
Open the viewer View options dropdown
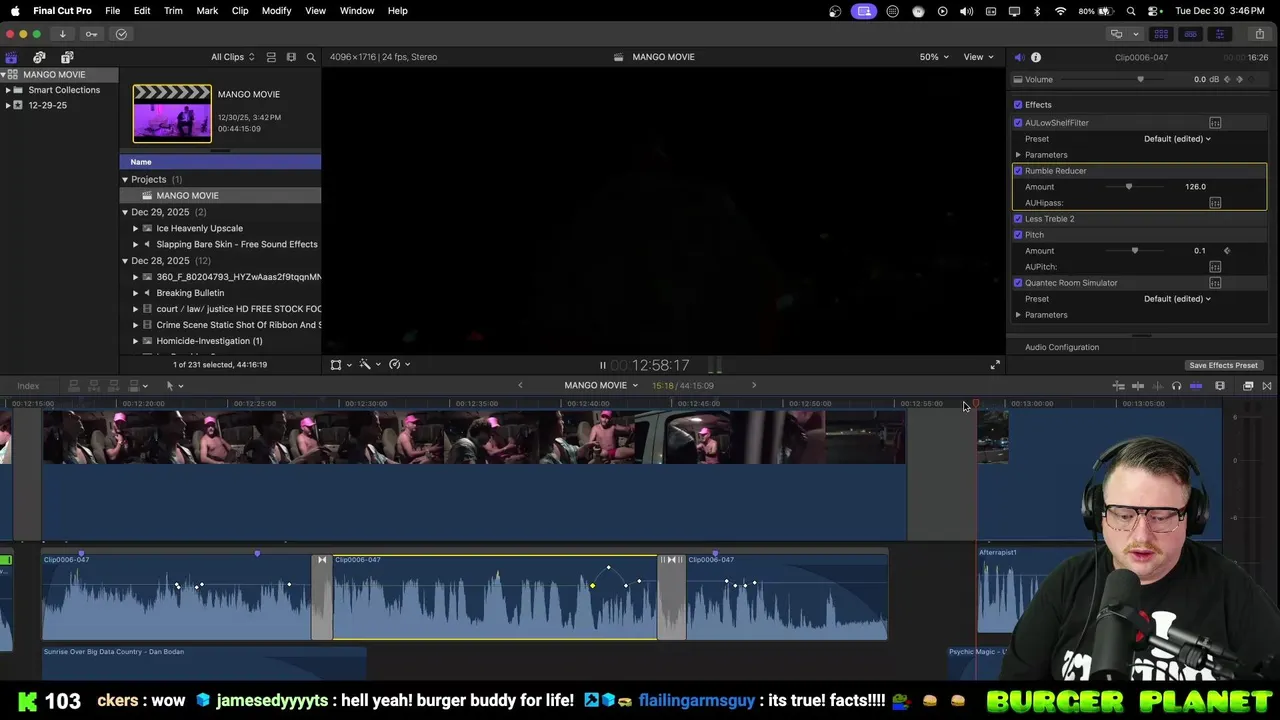[x=978, y=57]
